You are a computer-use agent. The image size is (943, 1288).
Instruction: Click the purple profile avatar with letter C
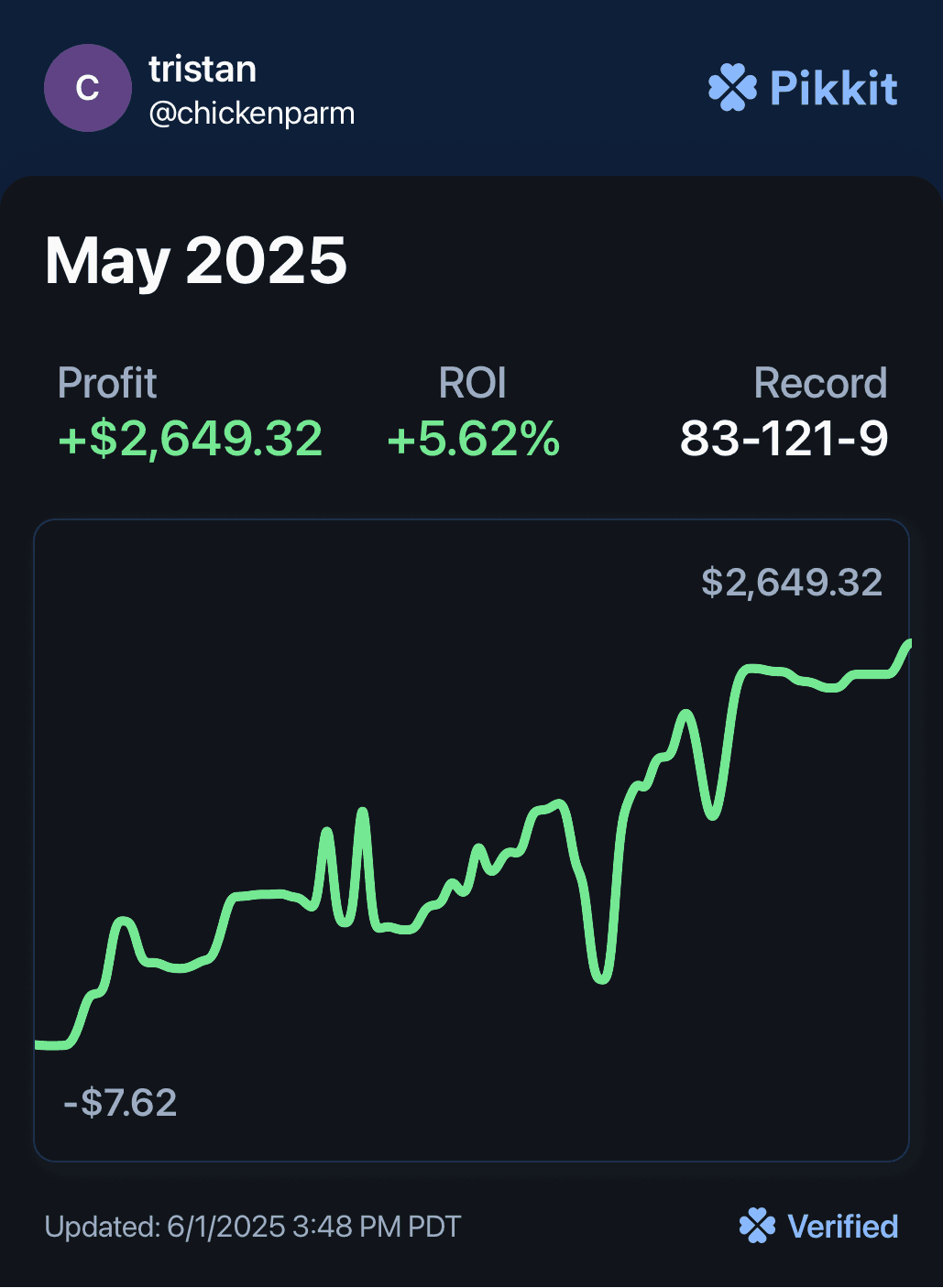tap(88, 88)
